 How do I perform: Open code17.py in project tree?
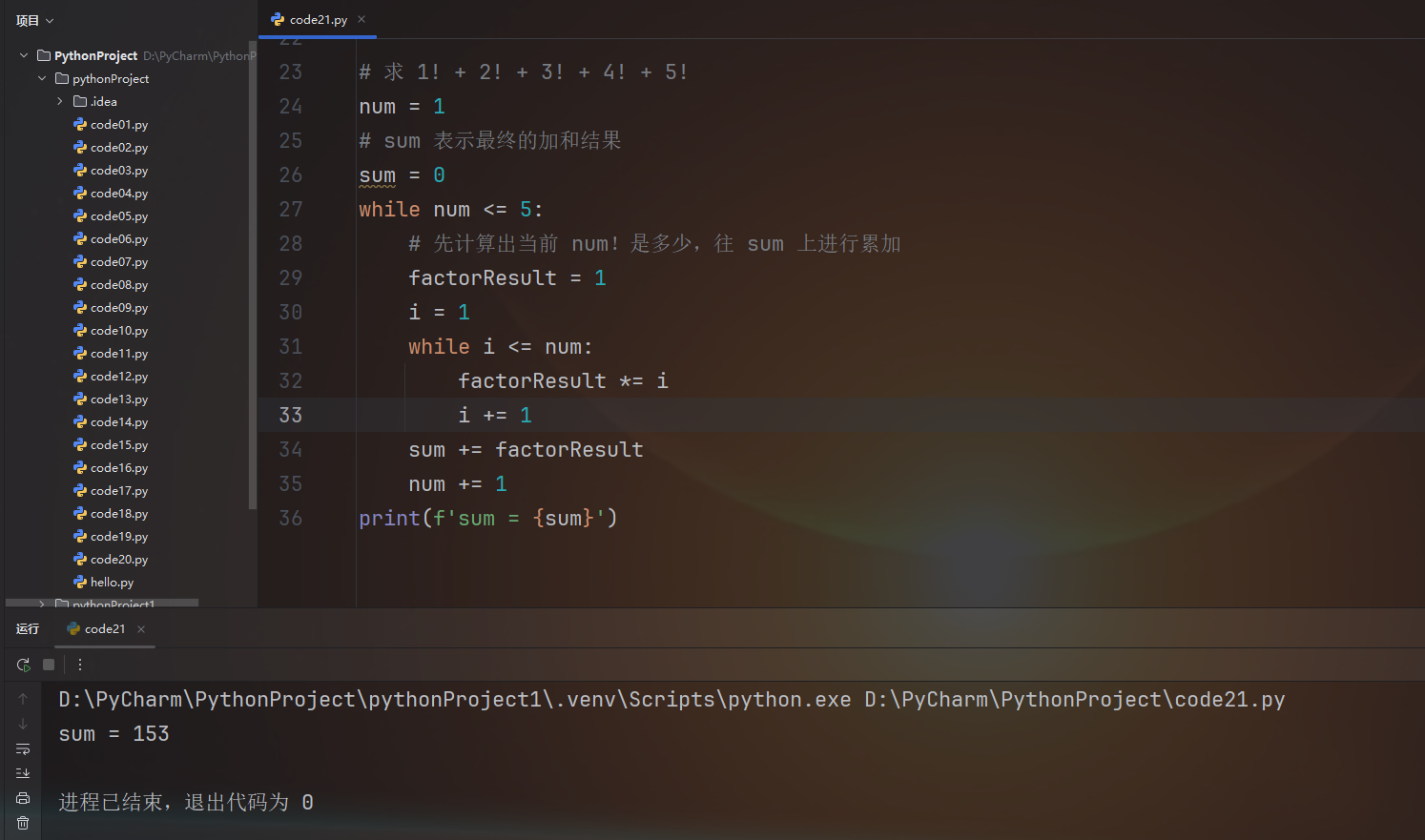coord(111,491)
